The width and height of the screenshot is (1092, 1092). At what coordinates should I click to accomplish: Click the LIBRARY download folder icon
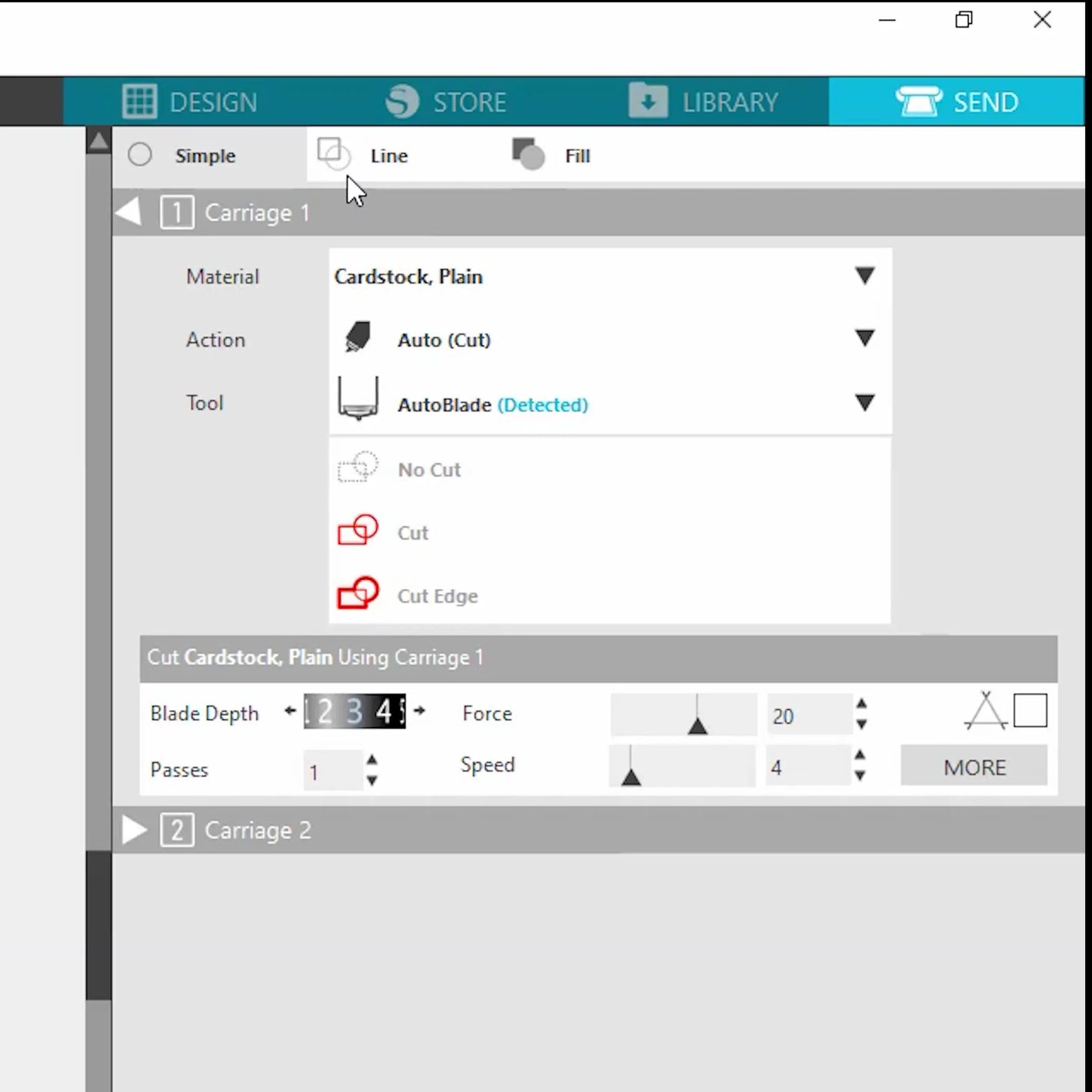[x=648, y=100]
